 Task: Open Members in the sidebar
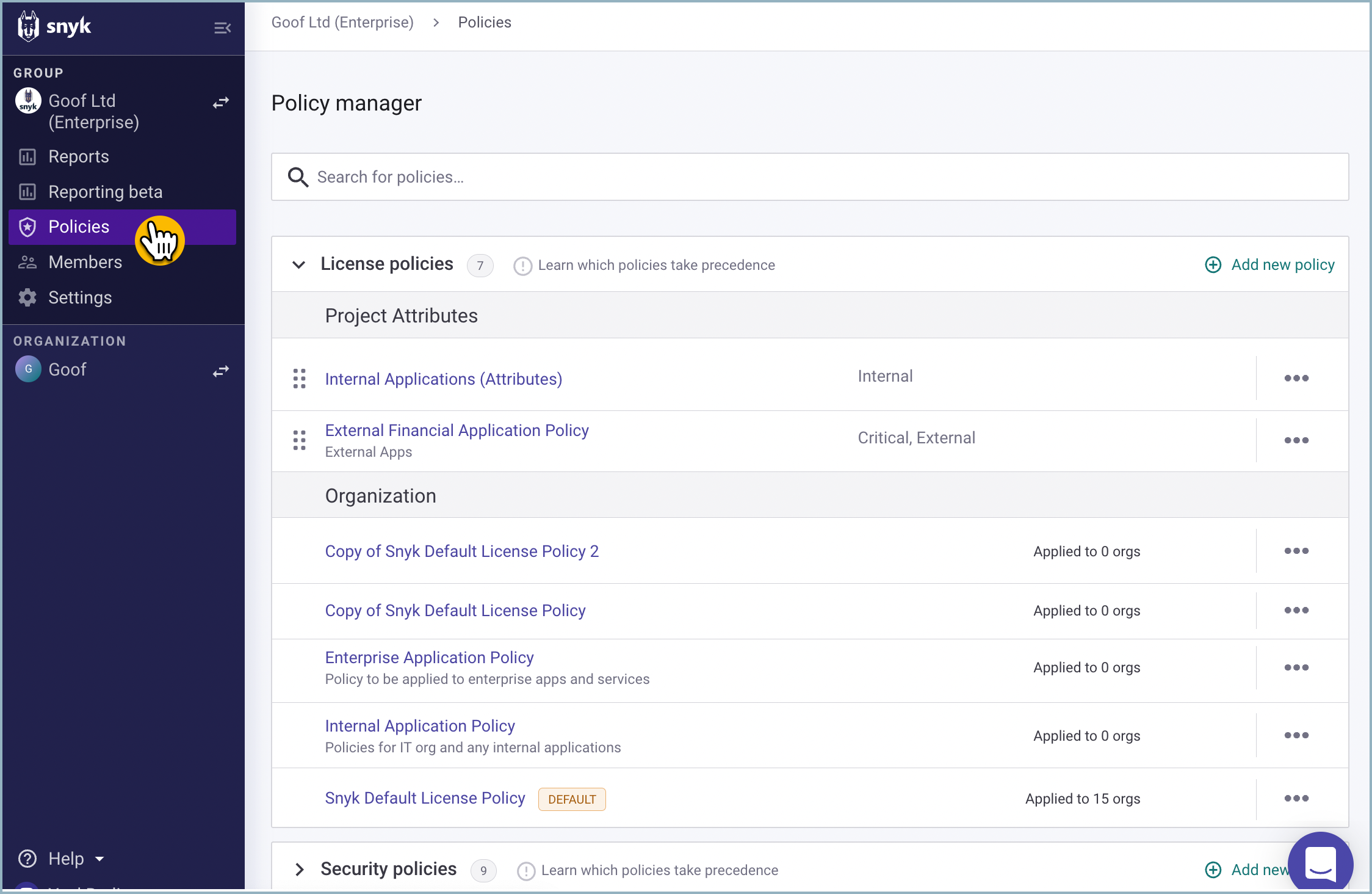[x=122, y=262]
